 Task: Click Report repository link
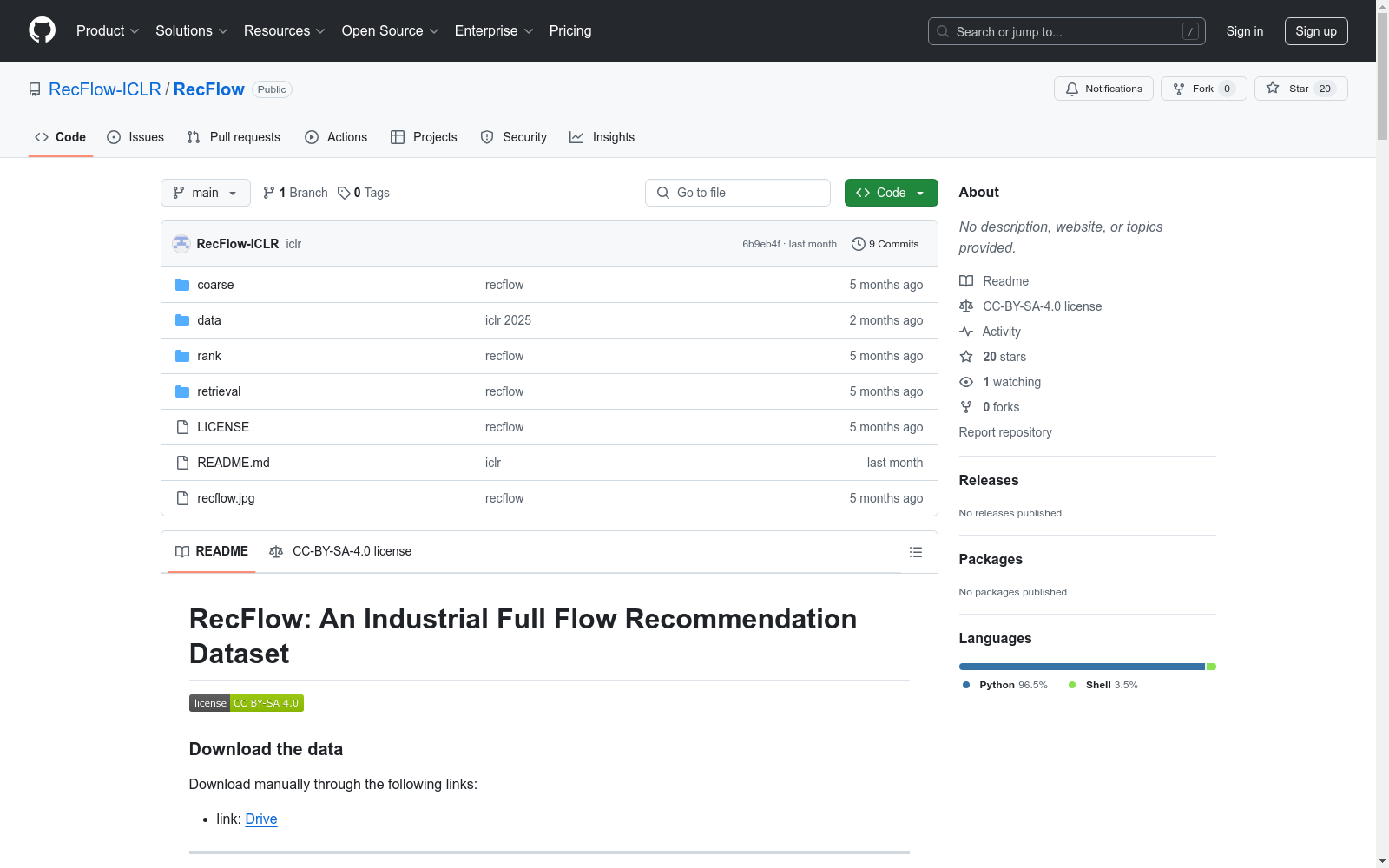click(1005, 432)
